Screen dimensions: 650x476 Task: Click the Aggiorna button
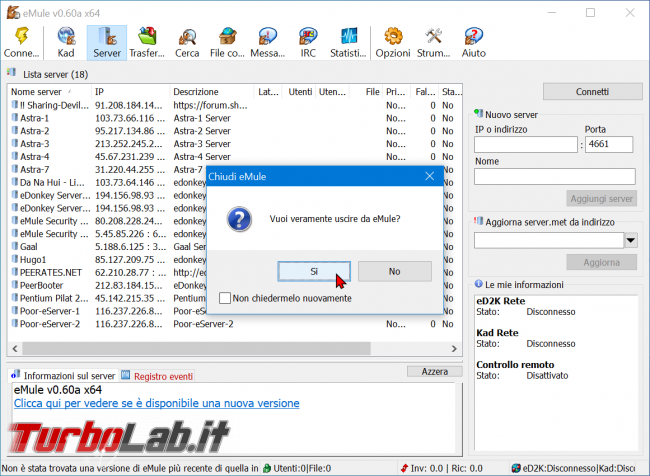pos(601,262)
